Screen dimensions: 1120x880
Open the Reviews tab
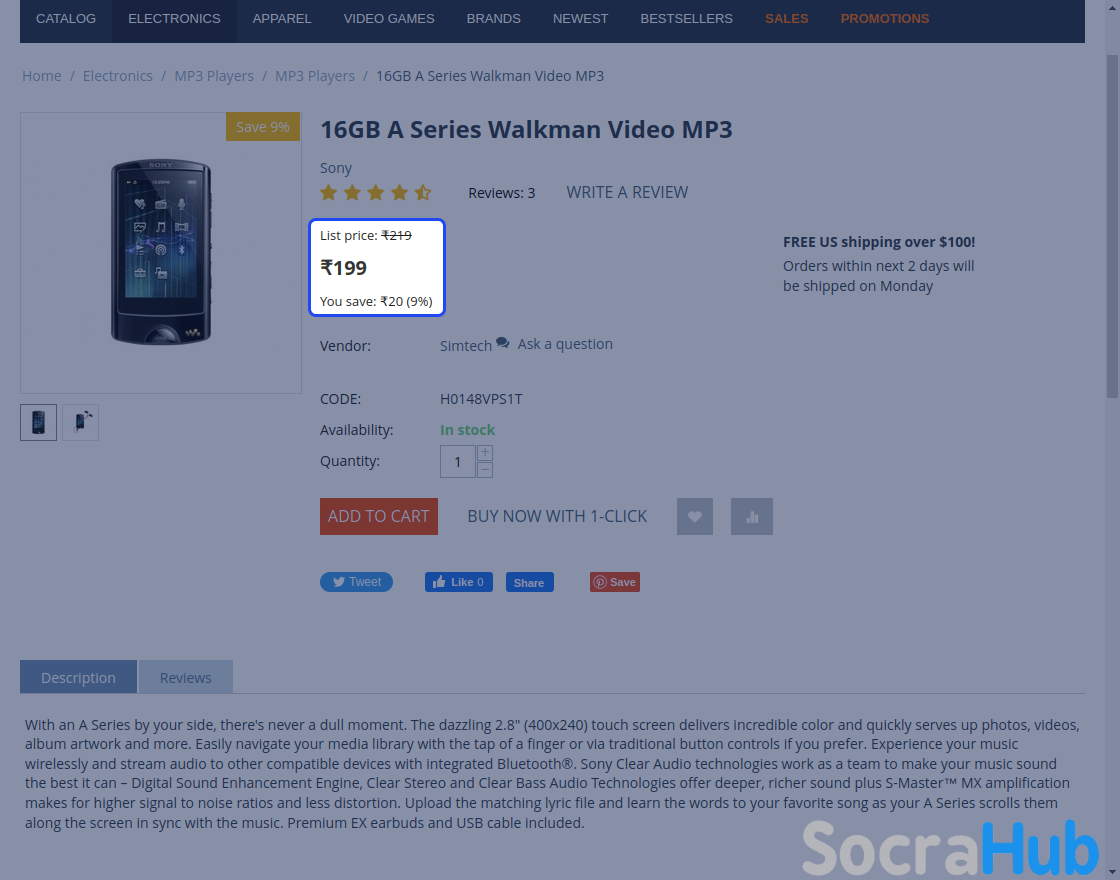tap(186, 677)
